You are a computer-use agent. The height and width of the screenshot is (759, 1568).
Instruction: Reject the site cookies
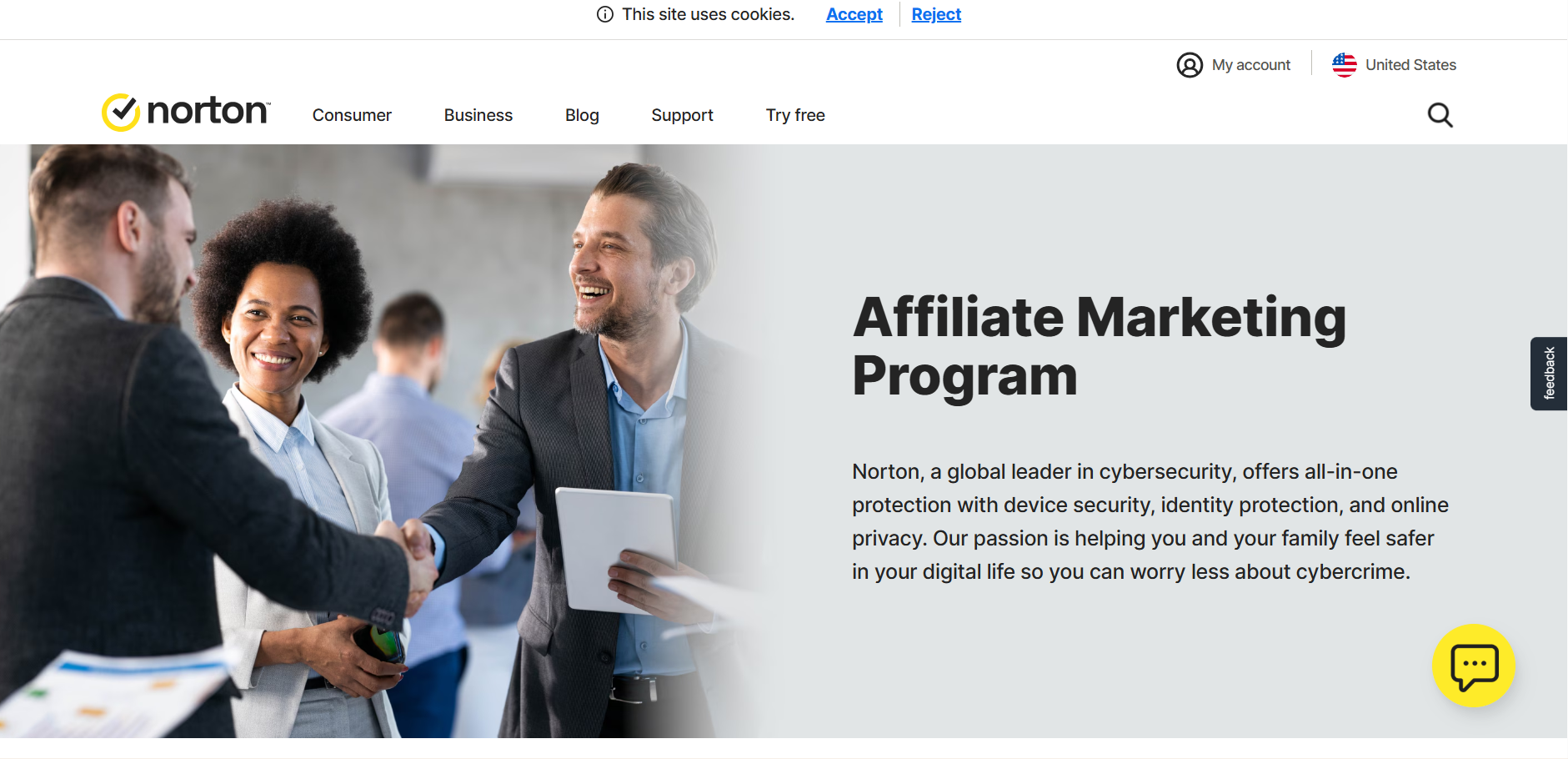click(x=936, y=14)
